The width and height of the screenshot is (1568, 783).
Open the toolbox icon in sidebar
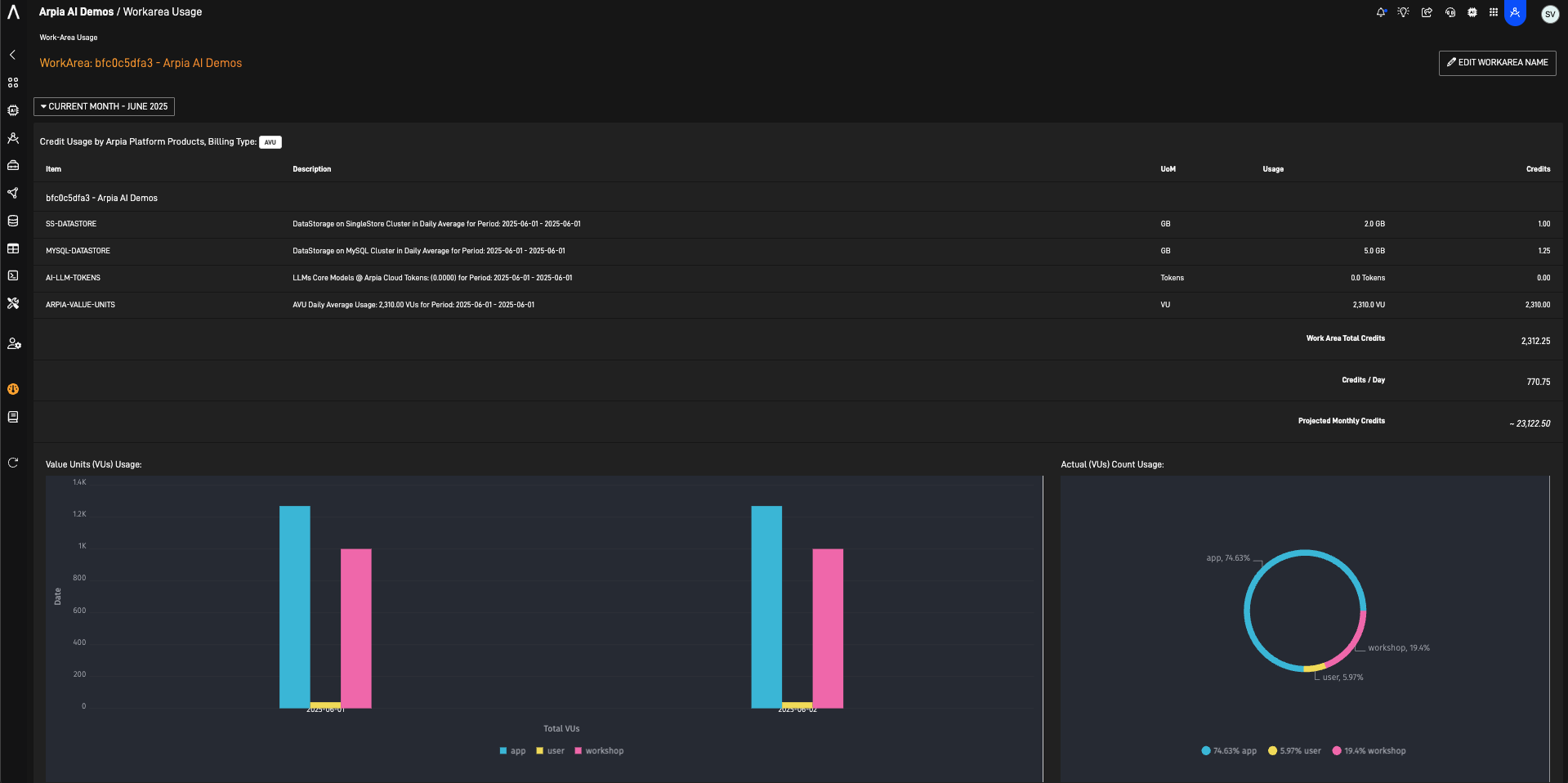click(x=13, y=165)
